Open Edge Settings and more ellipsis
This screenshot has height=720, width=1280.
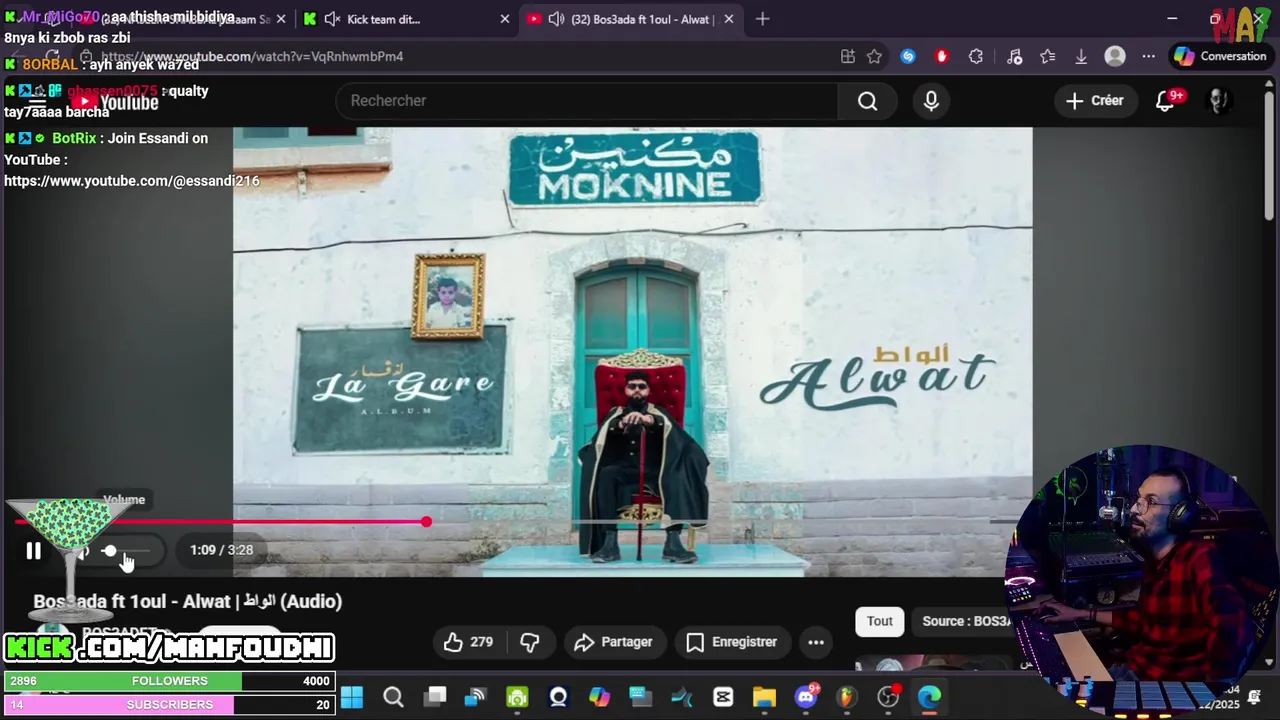(x=1149, y=57)
